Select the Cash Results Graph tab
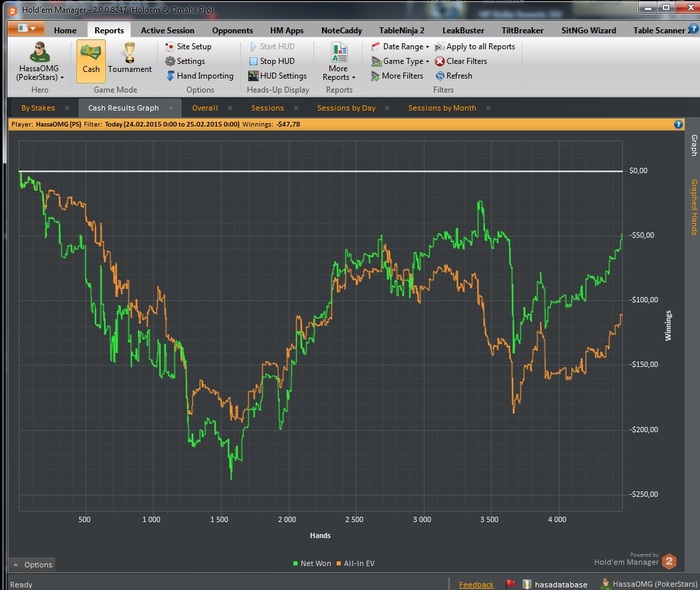 [123, 108]
